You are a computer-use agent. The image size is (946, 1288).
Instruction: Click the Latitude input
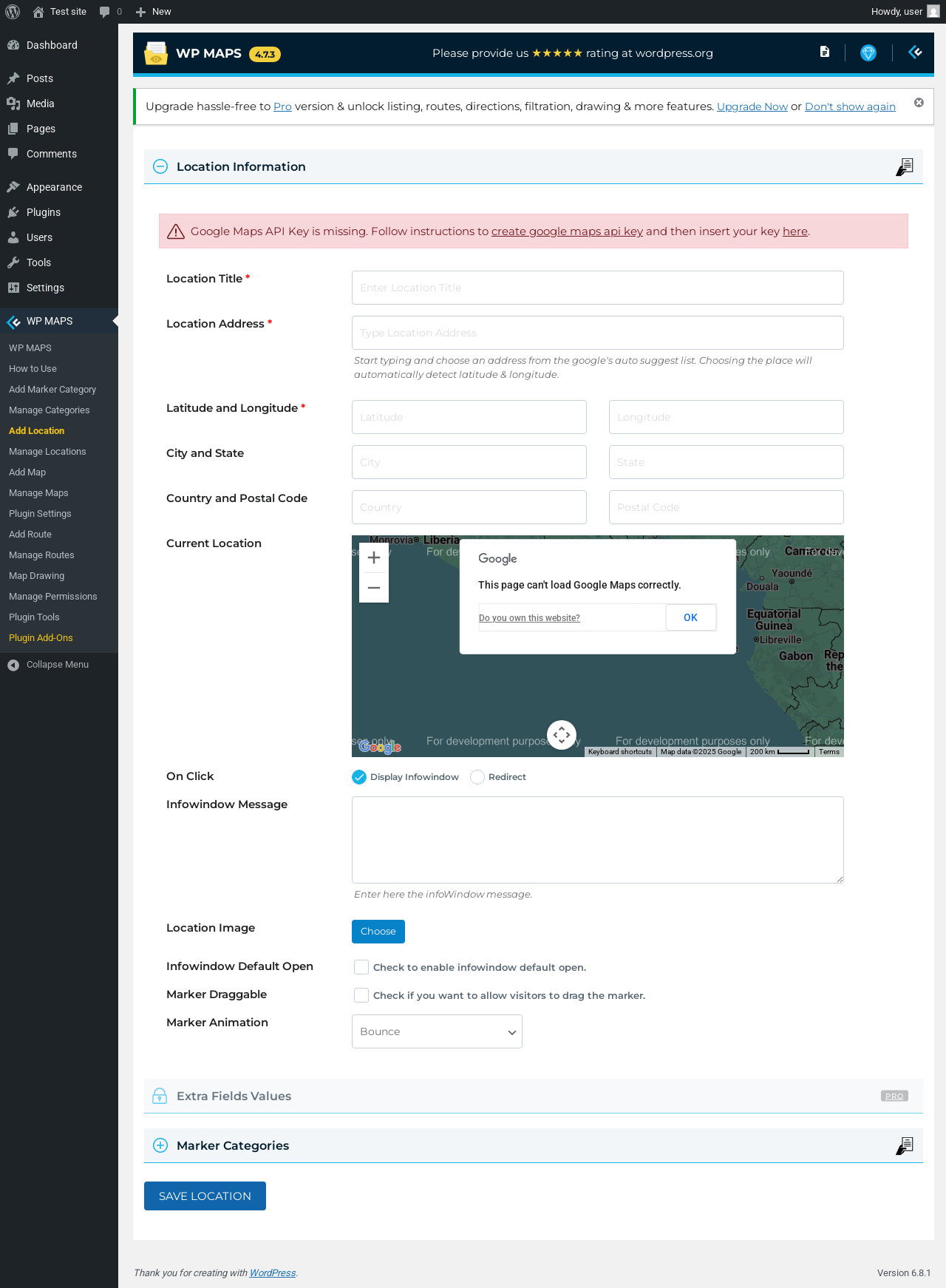pyautogui.click(x=469, y=417)
